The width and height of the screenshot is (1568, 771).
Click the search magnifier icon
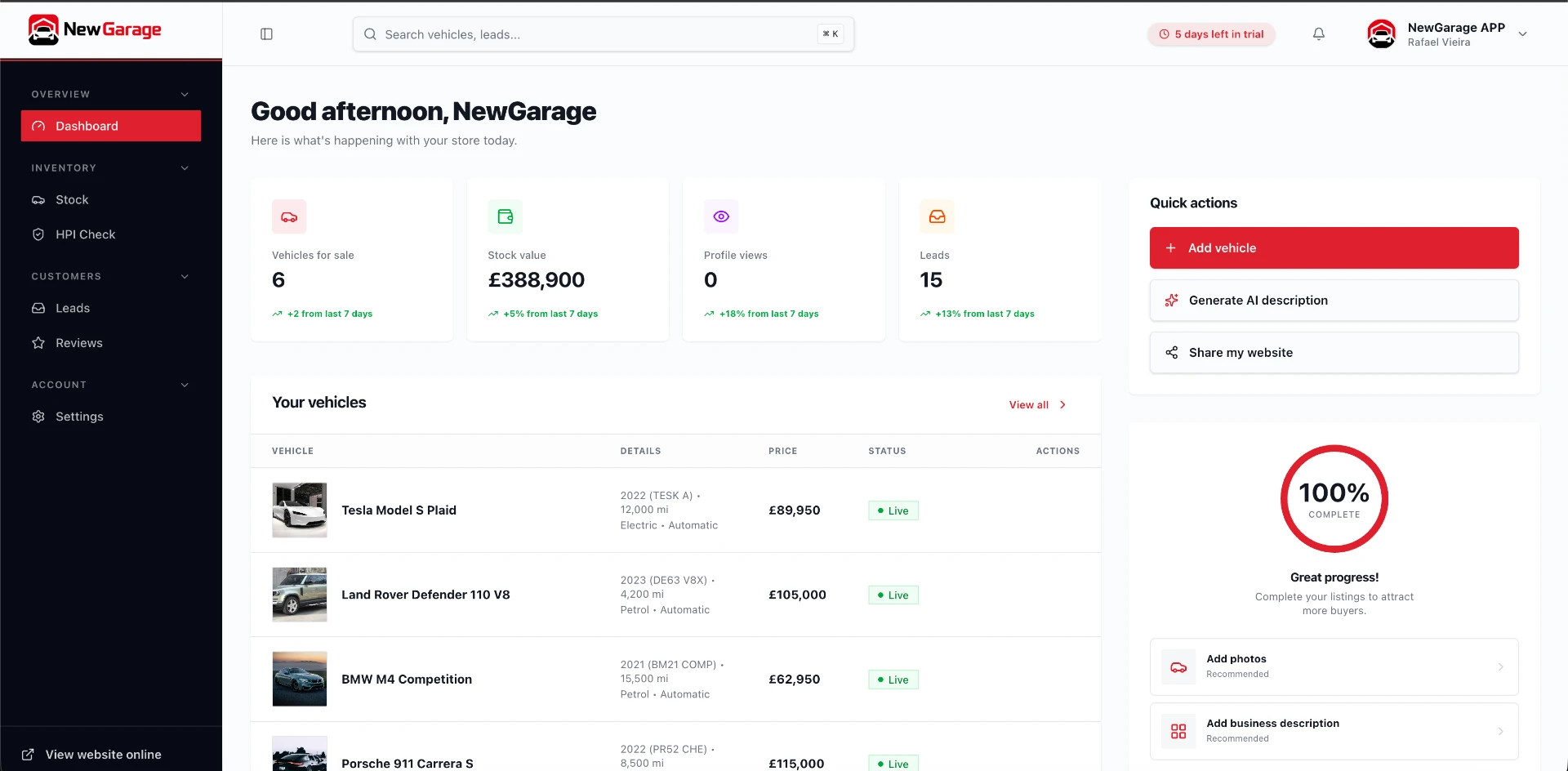point(370,34)
